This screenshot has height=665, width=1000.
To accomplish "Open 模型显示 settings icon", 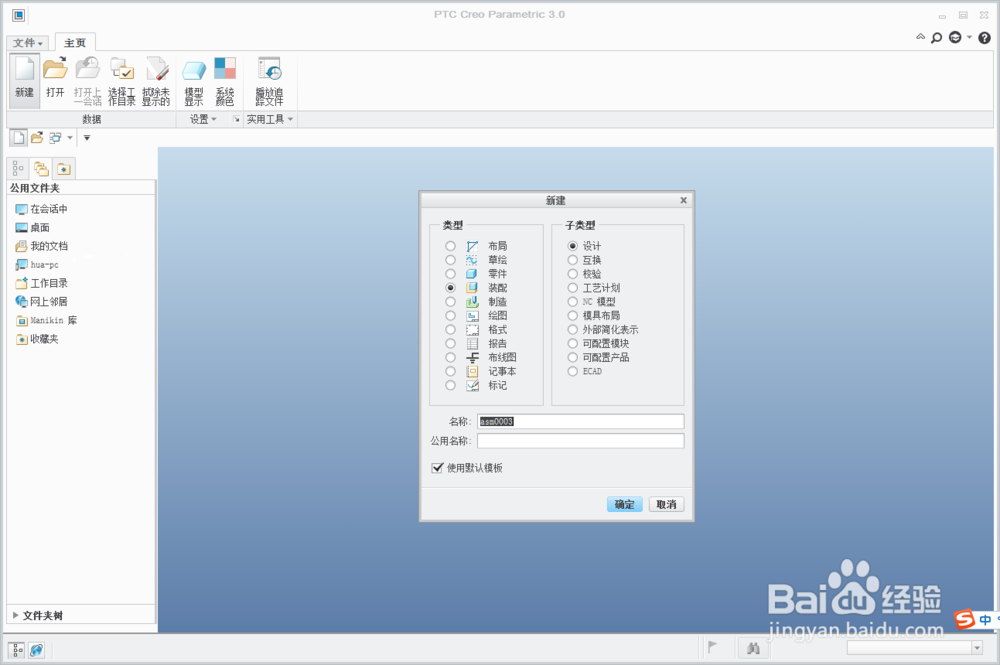I will coord(194,80).
